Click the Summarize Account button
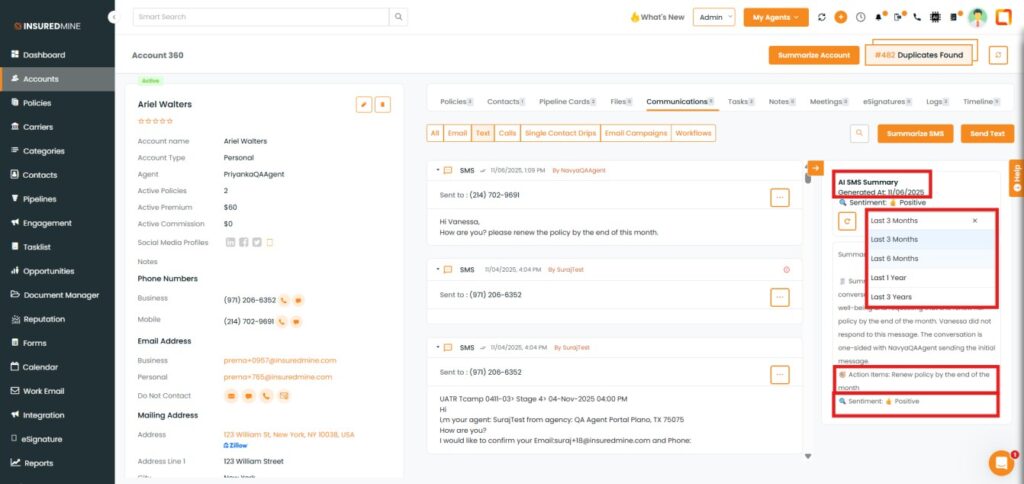 coord(813,55)
